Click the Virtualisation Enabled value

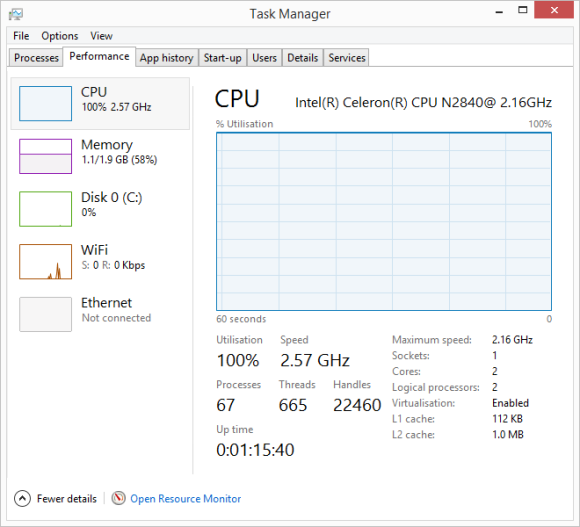(510, 403)
